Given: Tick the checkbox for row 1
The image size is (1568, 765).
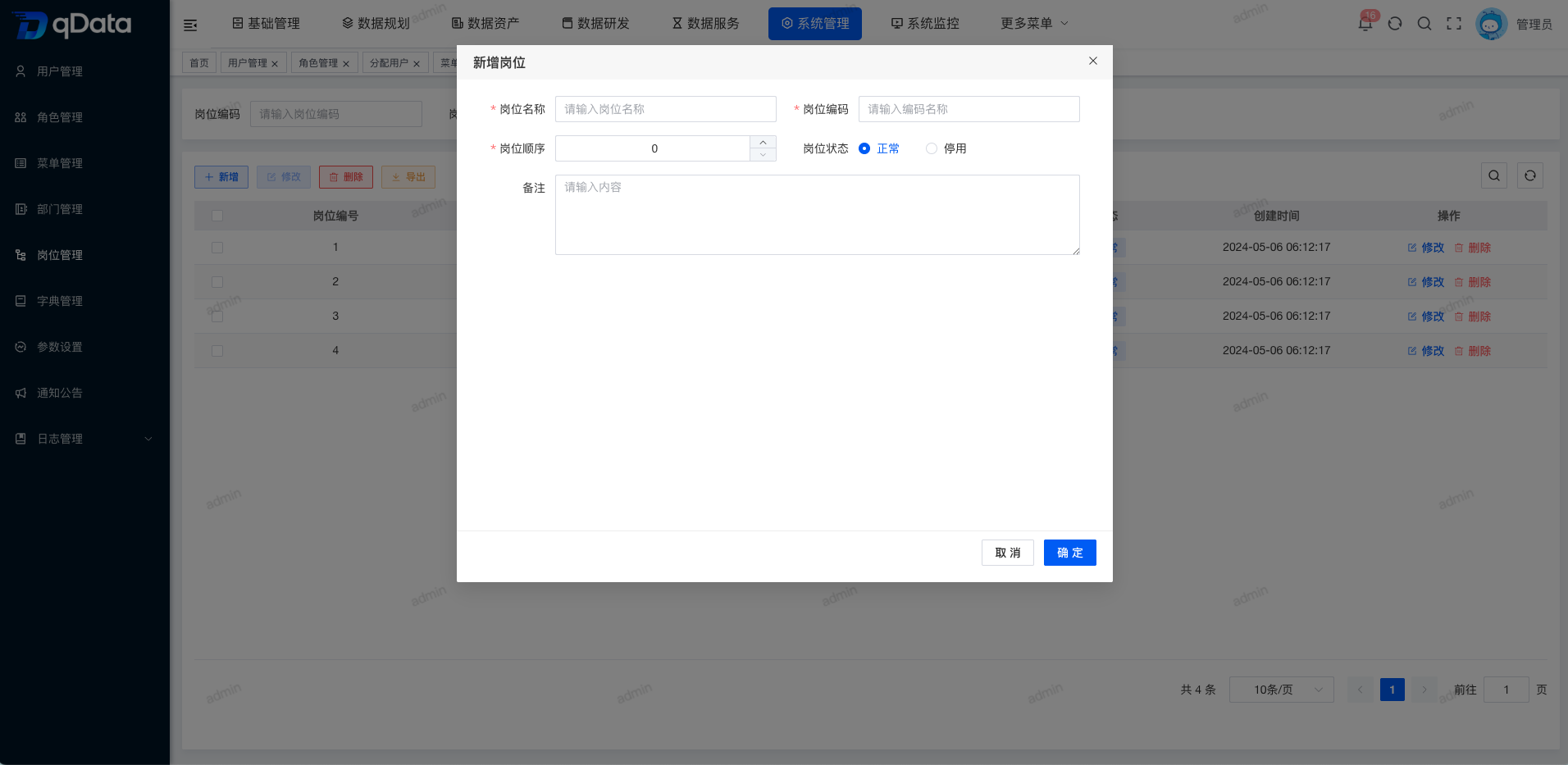Looking at the screenshot, I should [217, 248].
